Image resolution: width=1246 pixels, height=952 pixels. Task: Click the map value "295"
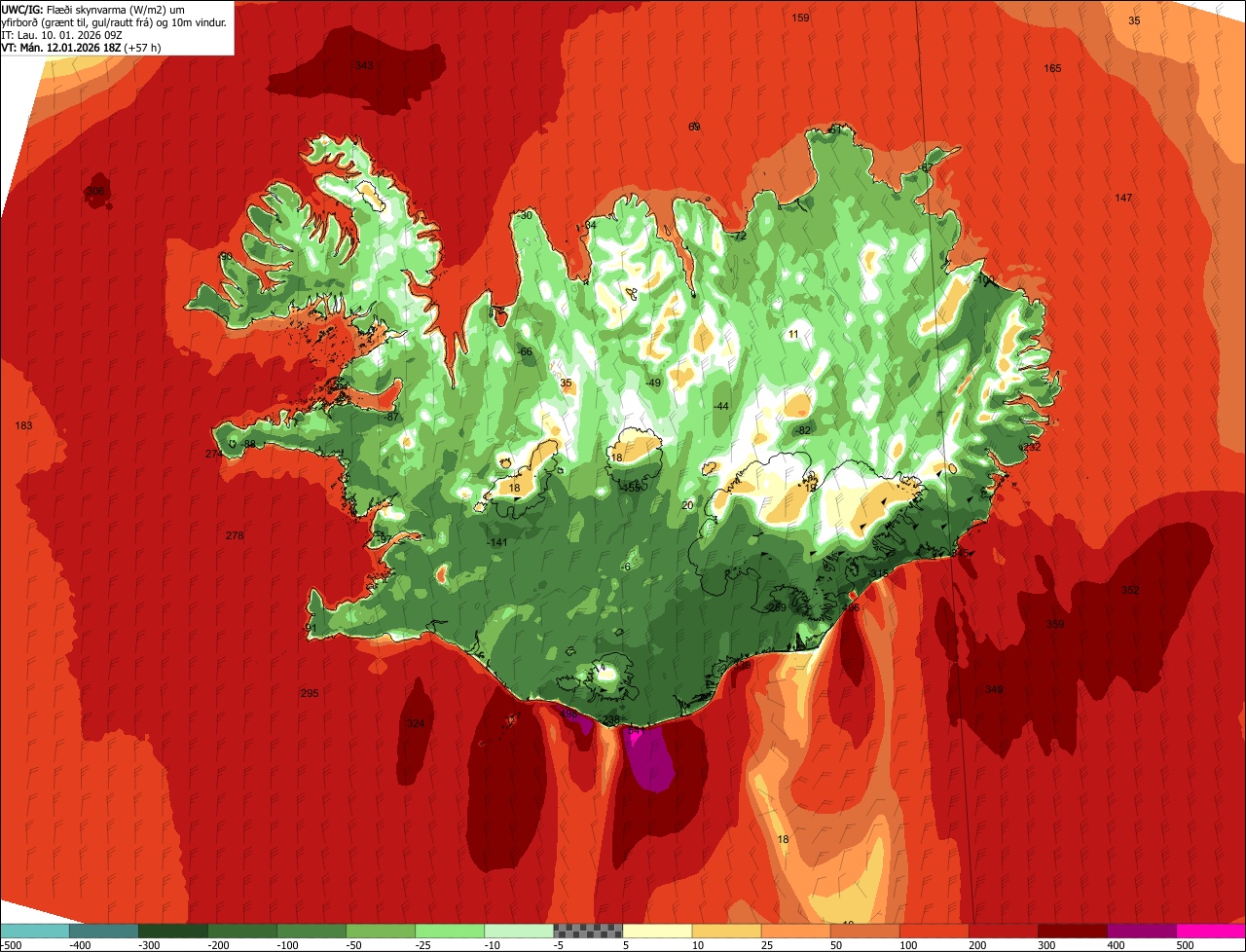pyautogui.click(x=310, y=693)
